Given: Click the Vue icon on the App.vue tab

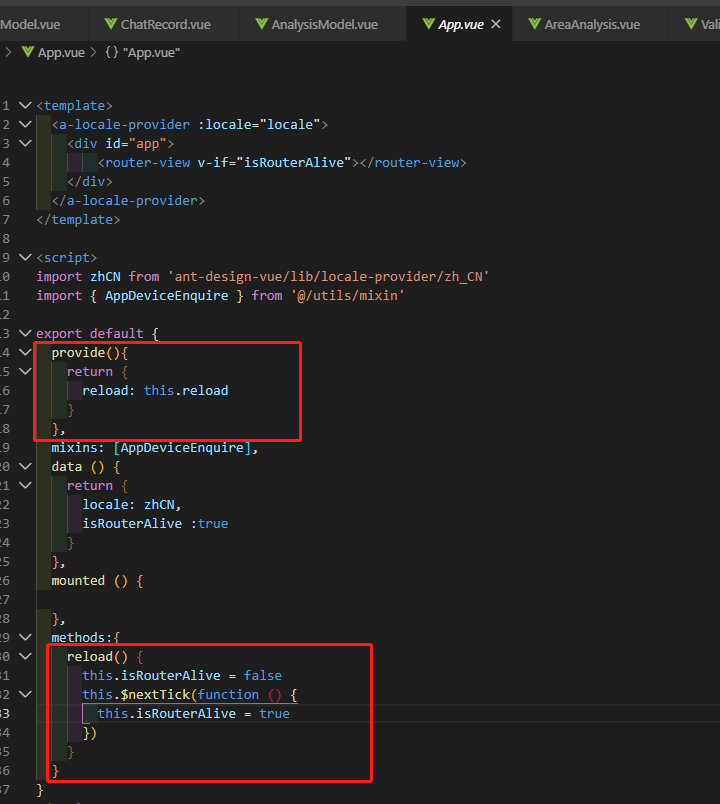Looking at the screenshot, I should [428, 24].
